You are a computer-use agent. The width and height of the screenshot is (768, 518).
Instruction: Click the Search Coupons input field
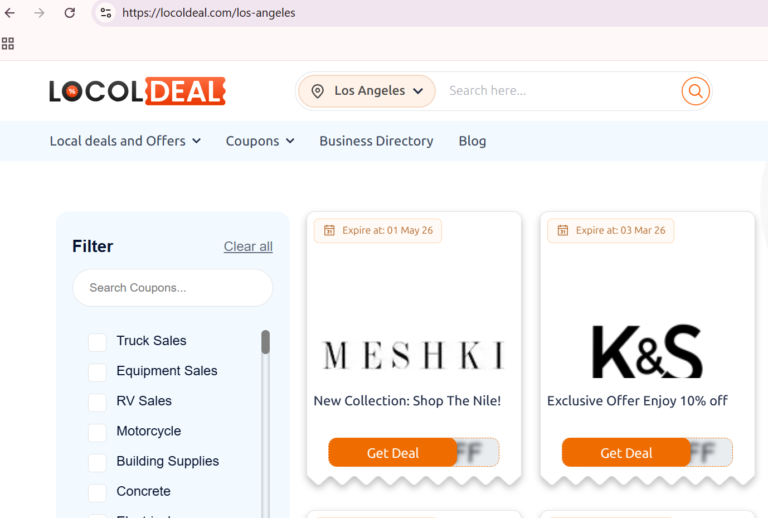pos(172,288)
